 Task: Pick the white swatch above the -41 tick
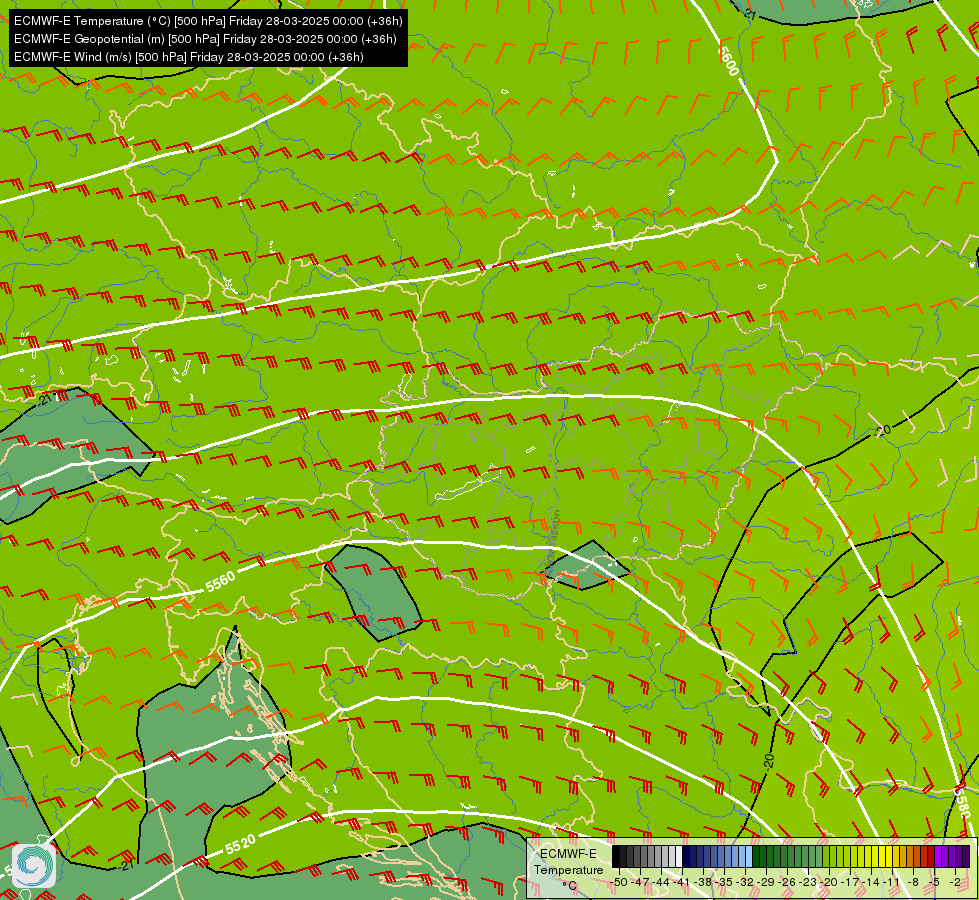679,856
